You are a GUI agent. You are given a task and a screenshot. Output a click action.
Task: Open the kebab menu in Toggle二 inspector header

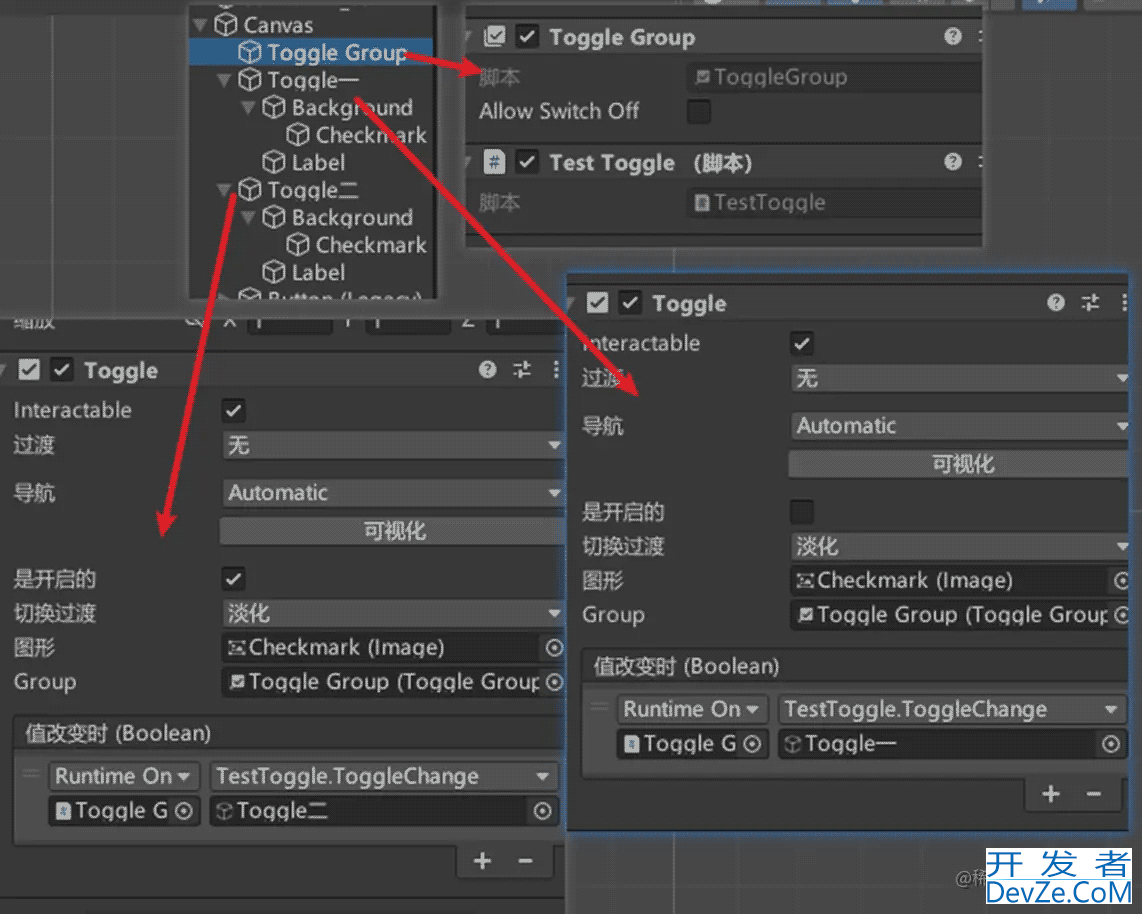click(x=556, y=369)
